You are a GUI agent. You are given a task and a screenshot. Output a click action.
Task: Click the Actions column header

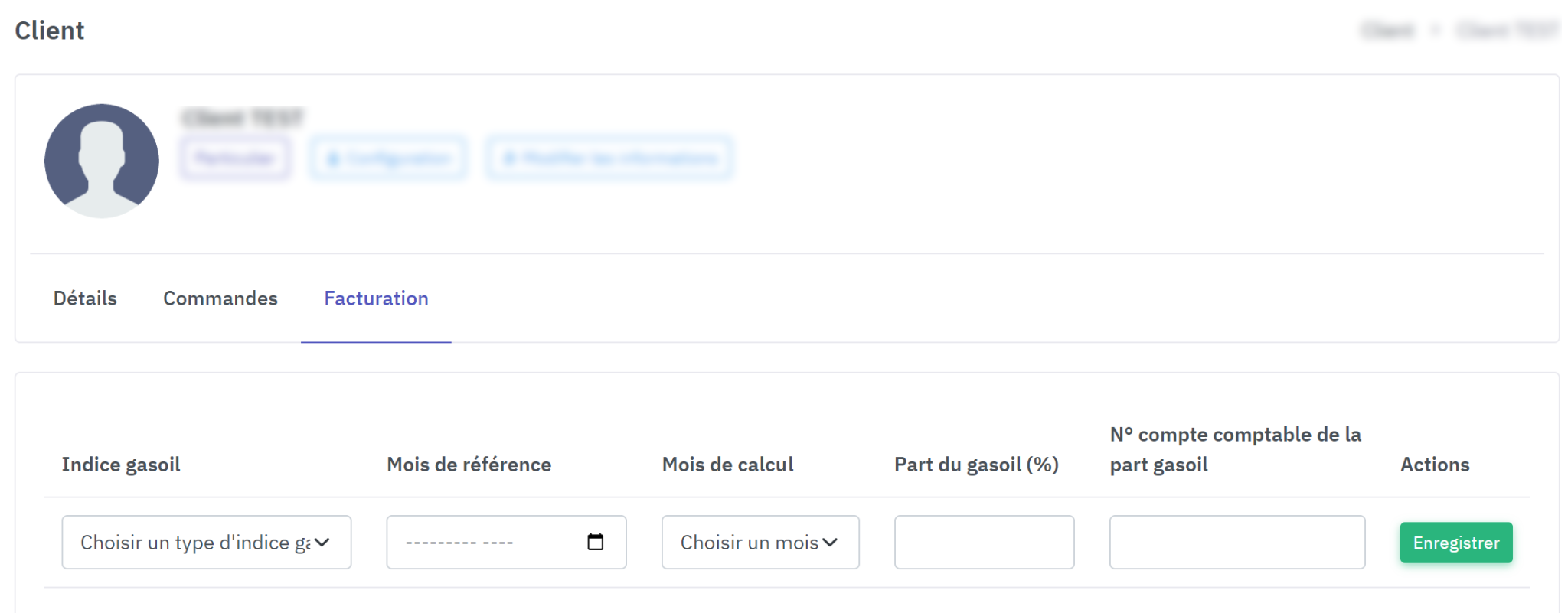pos(1435,465)
